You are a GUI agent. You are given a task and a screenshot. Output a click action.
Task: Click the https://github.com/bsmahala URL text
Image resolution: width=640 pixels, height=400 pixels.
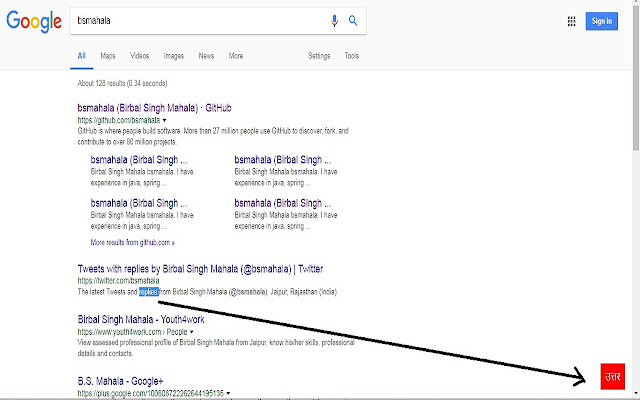coord(119,120)
